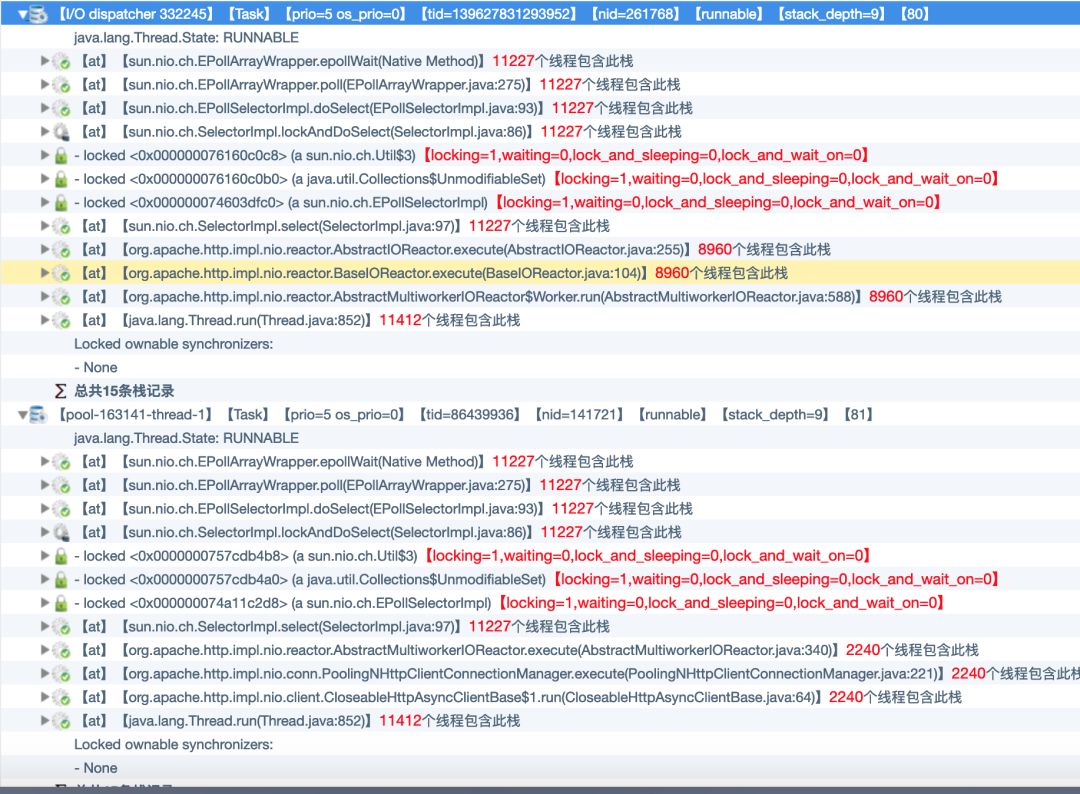Click the lock icon for 0x000000074a11c2d8

pyautogui.click(x=61, y=603)
